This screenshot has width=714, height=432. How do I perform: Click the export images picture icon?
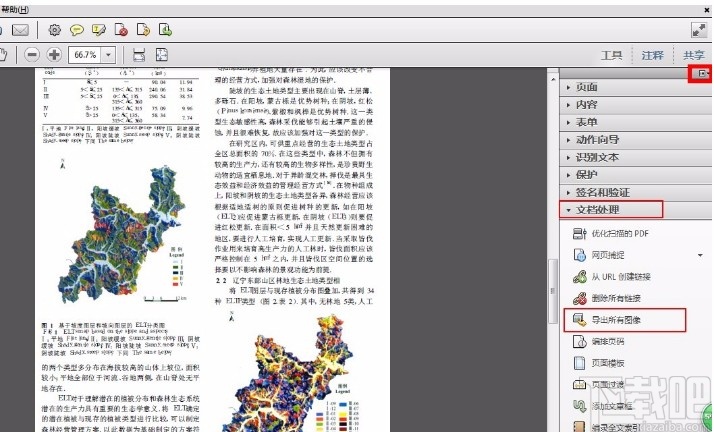(580, 320)
